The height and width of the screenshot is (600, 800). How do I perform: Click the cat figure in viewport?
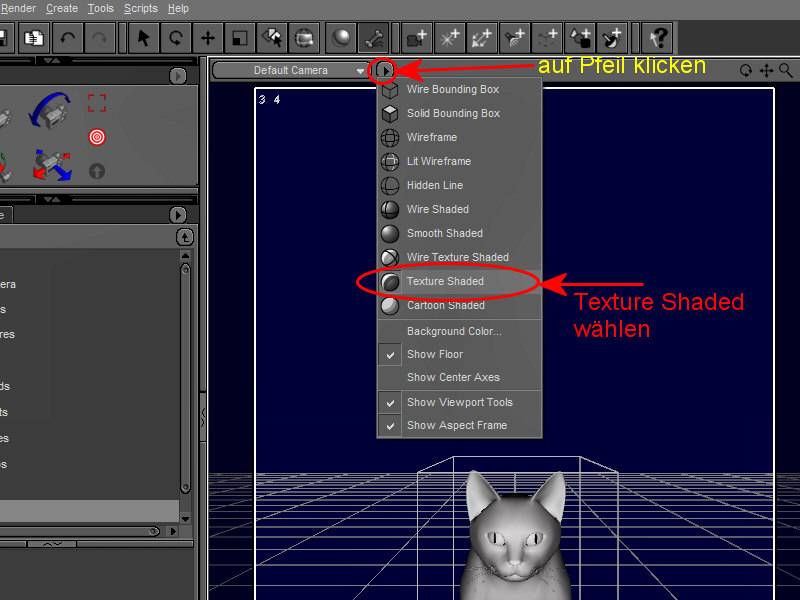point(516,536)
